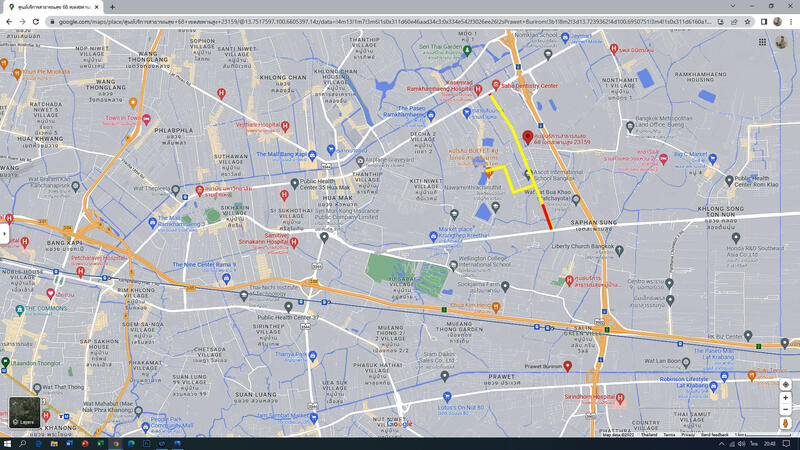Viewport: 800px width, 450px height.
Task: Show your current location on map
Action: pyautogui.click(x=786, y=384)
